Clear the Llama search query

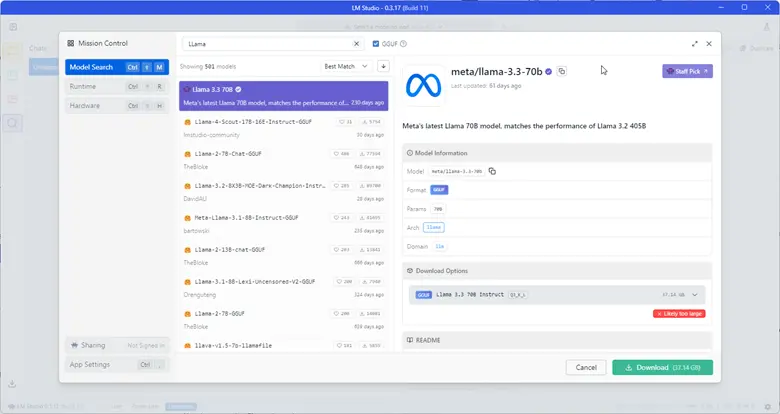[x=357, y=44]
